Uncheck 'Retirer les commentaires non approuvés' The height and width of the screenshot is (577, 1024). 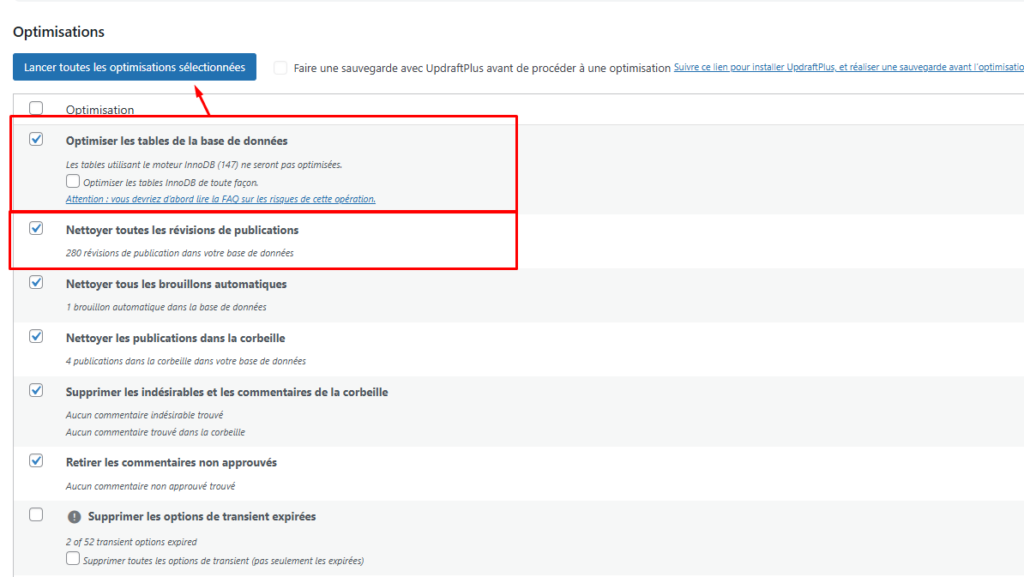pyautogui.click(x=37, y=461)
